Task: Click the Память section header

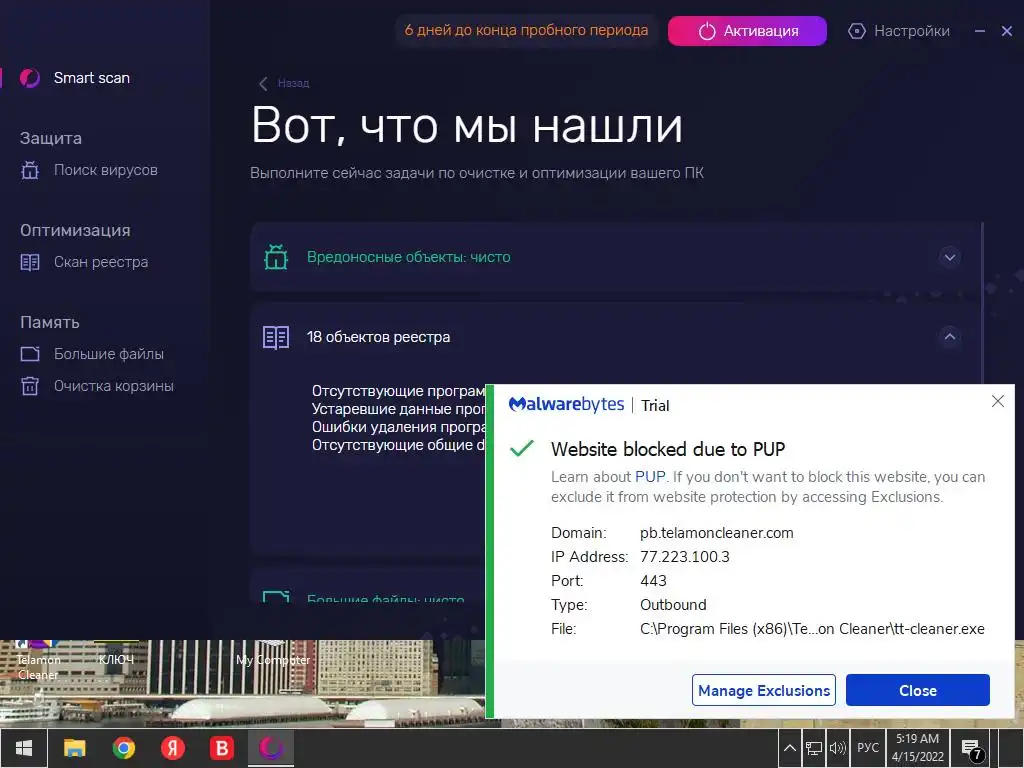Action: [50, 323]
